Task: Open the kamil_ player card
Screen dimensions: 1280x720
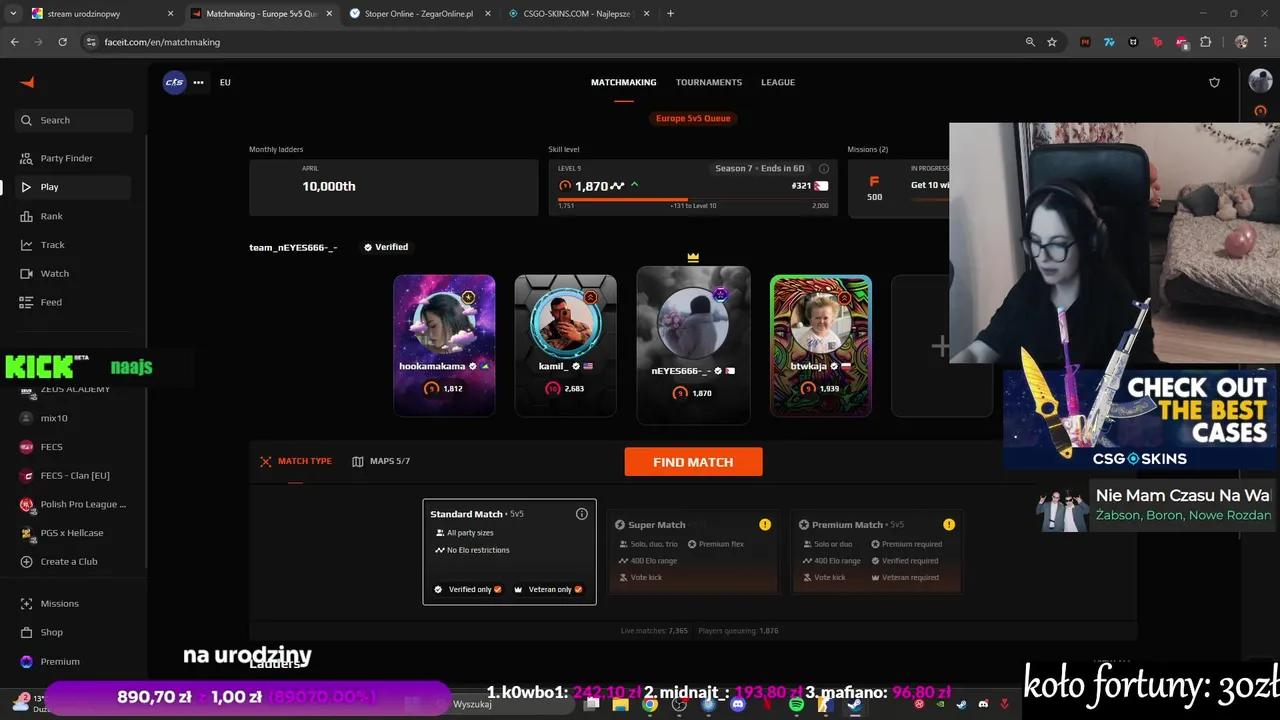Action: 565,345
